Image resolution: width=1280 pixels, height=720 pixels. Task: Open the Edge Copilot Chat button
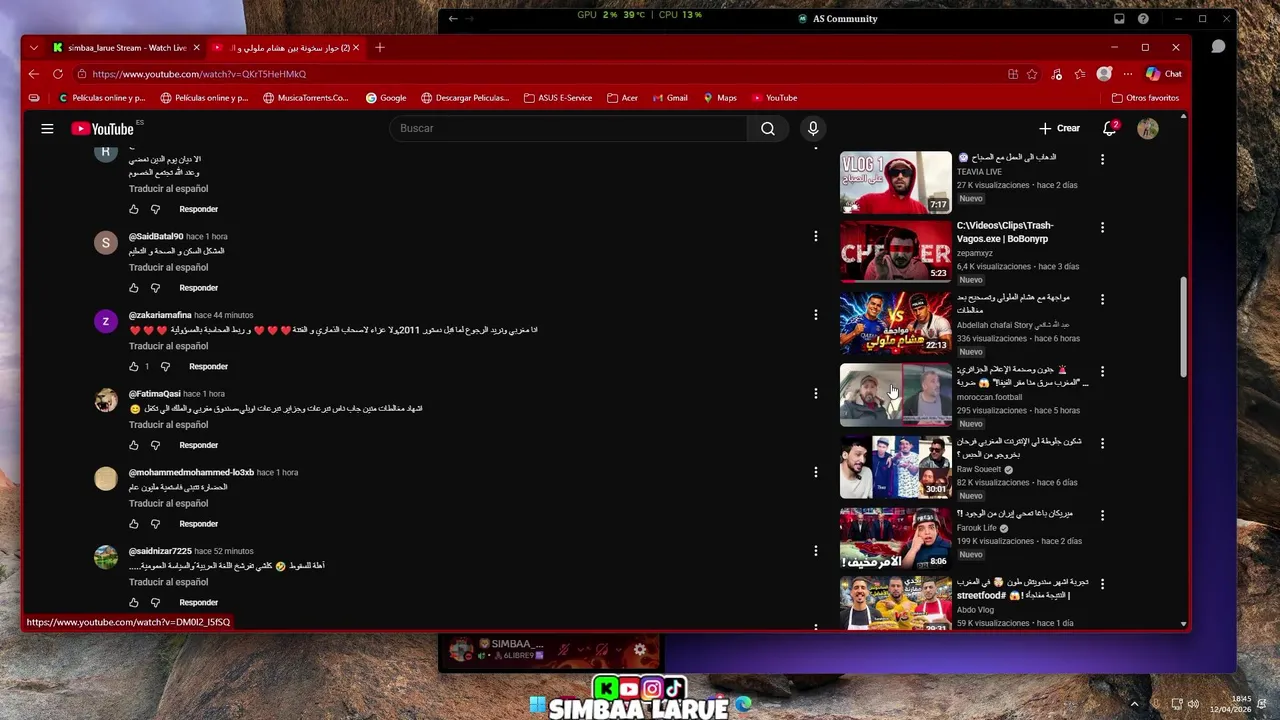pos(1164,74)
